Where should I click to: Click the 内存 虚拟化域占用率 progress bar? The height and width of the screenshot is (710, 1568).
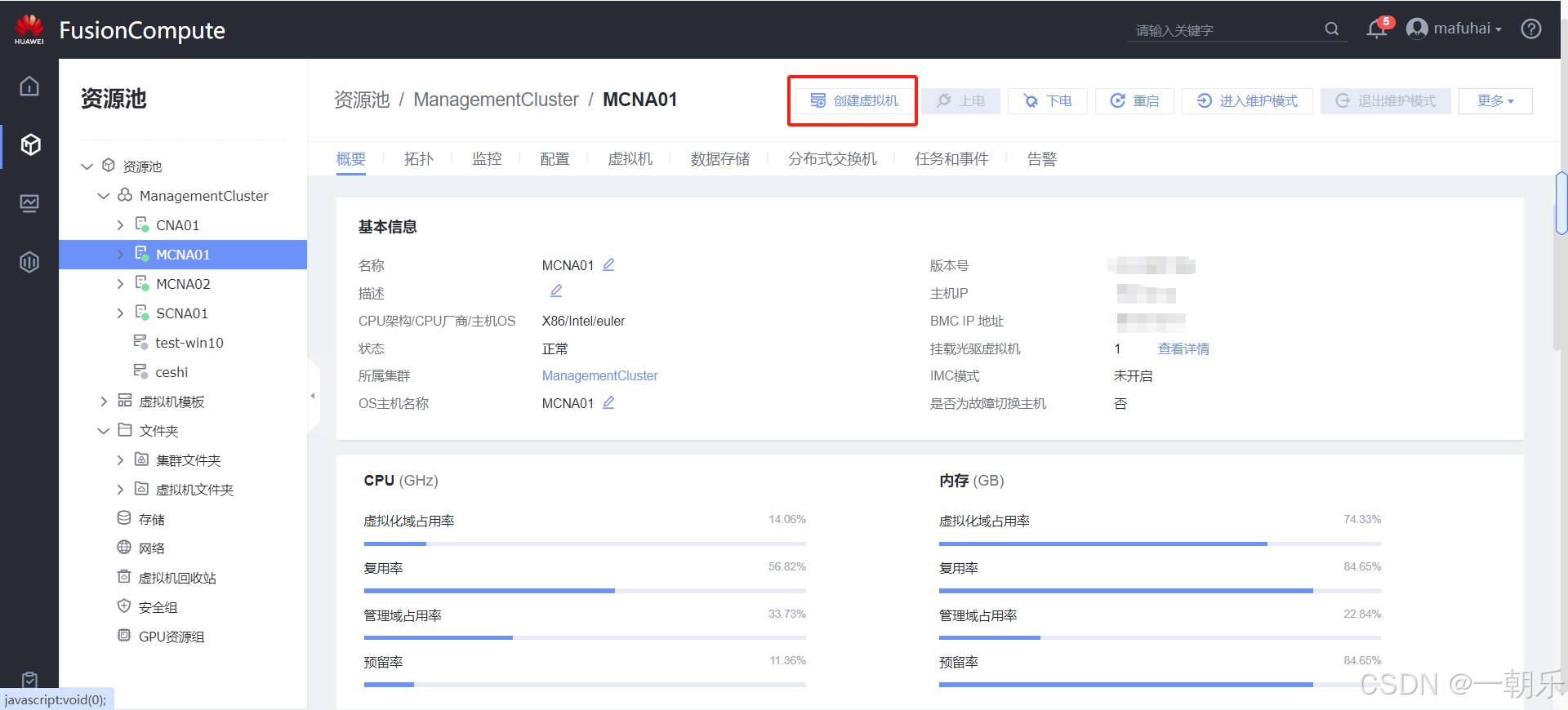pos(1160,544)
